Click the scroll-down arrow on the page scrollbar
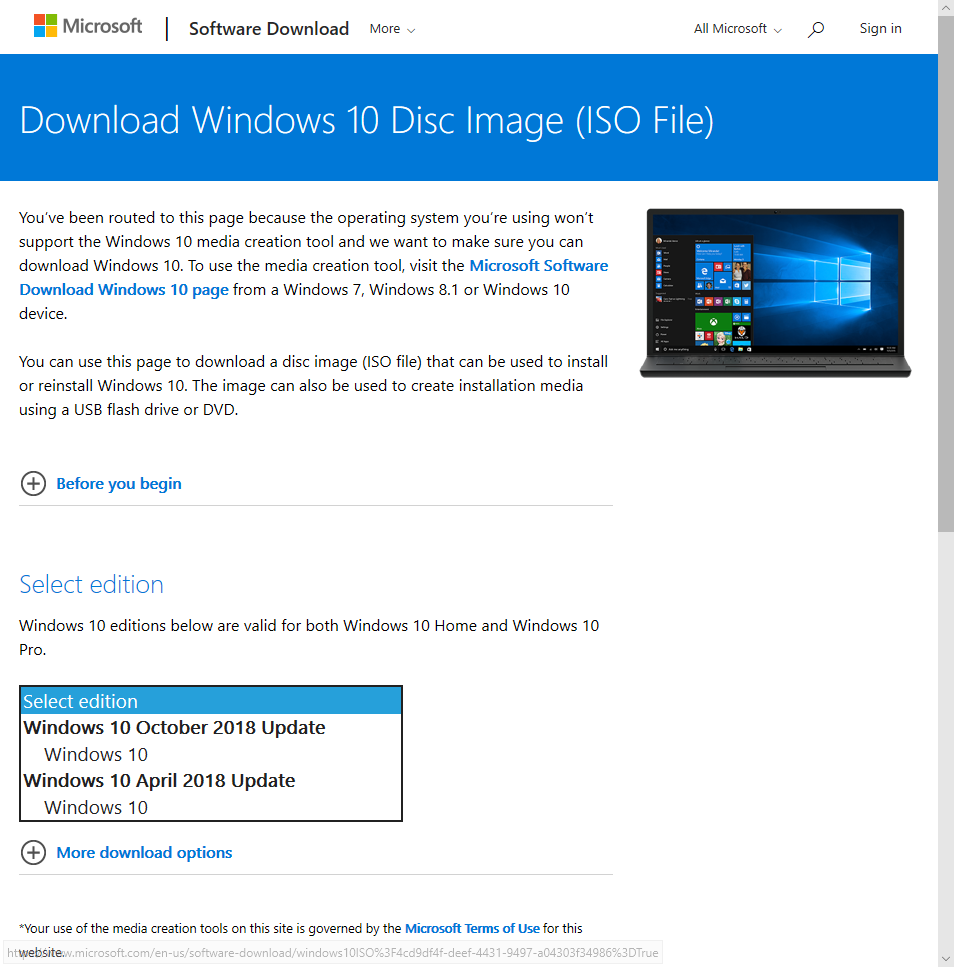The image size is (954, 967). coord(945,958)
